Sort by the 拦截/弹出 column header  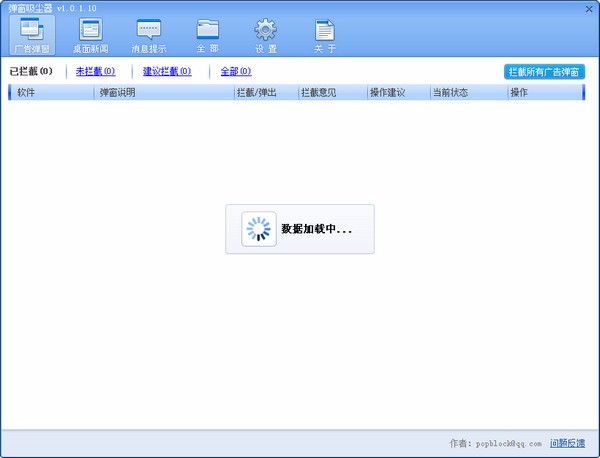tap(266, 93)
